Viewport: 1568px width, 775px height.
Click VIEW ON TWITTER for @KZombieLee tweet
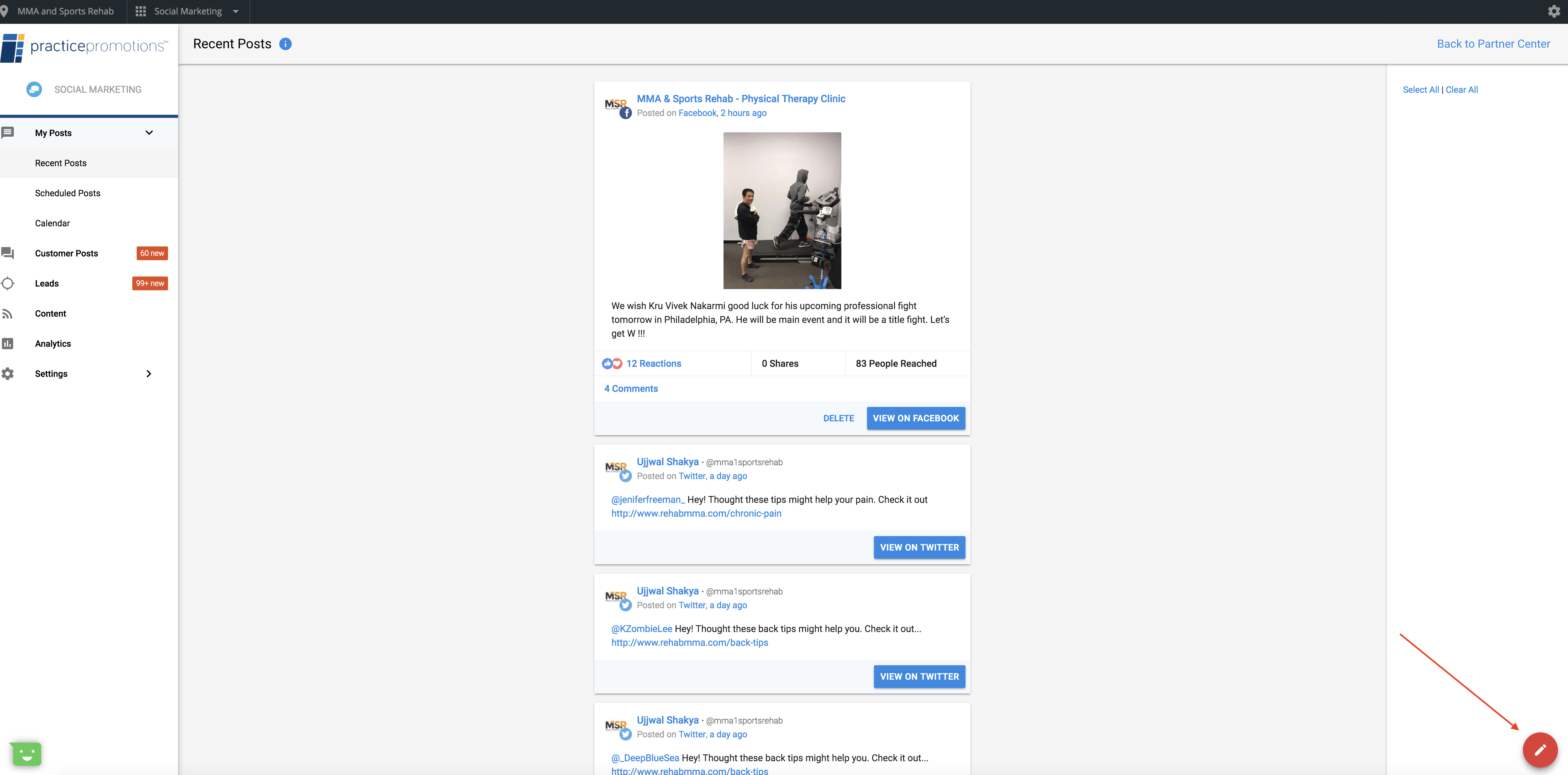coord(919,676)
